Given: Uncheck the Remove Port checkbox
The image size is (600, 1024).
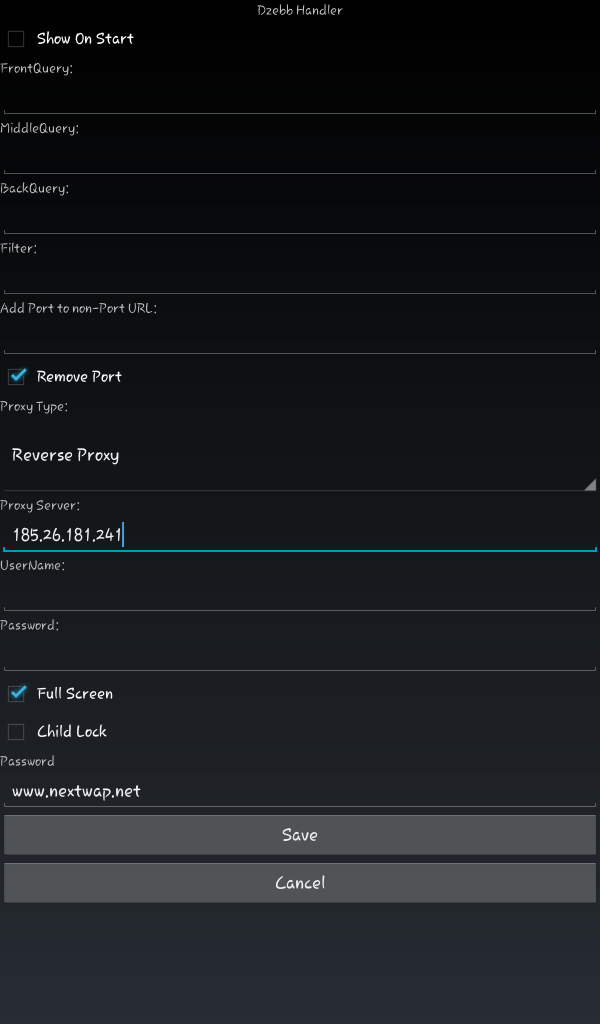Looking at the screenshot, I should [16, 376].
